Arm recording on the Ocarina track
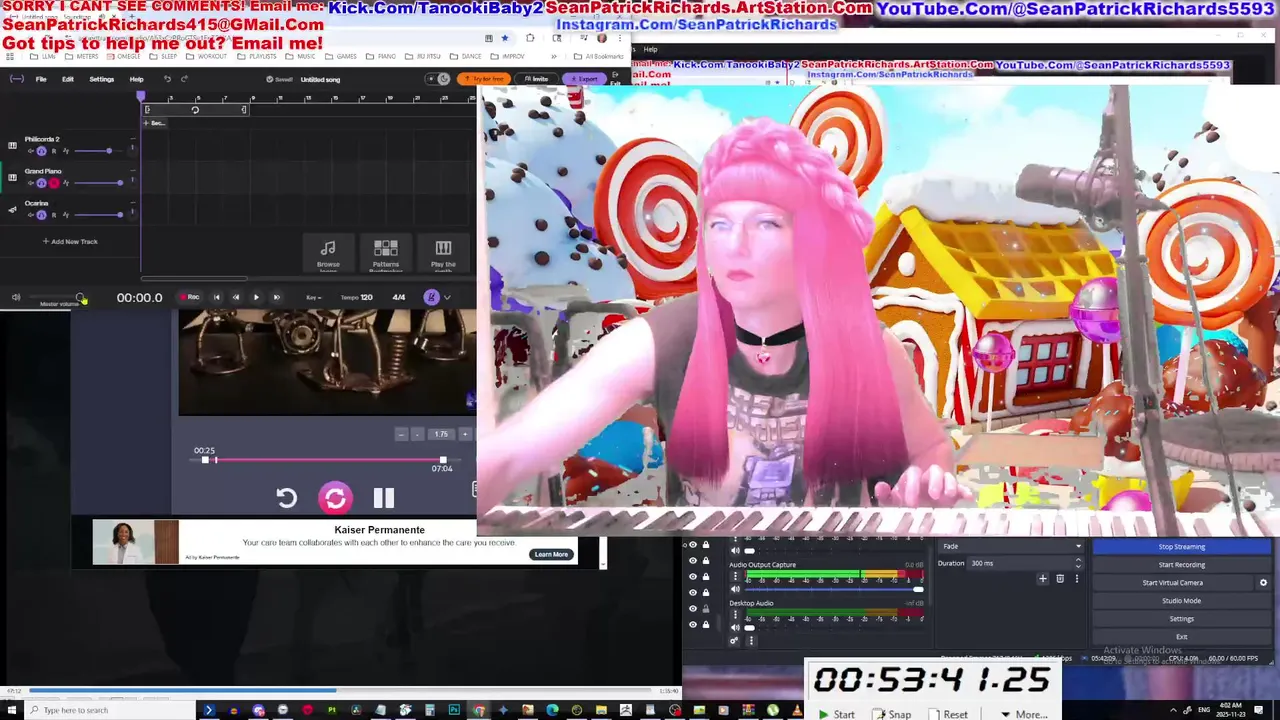Image resolution: width=1280 pixels, height=720 pixels. point(54,215)
